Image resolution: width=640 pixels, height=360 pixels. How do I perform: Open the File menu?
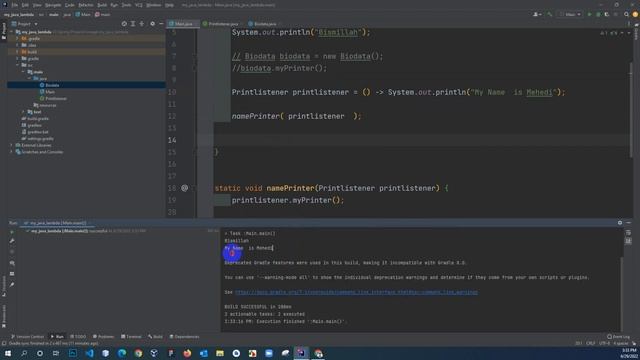click(x=15, y=5)
